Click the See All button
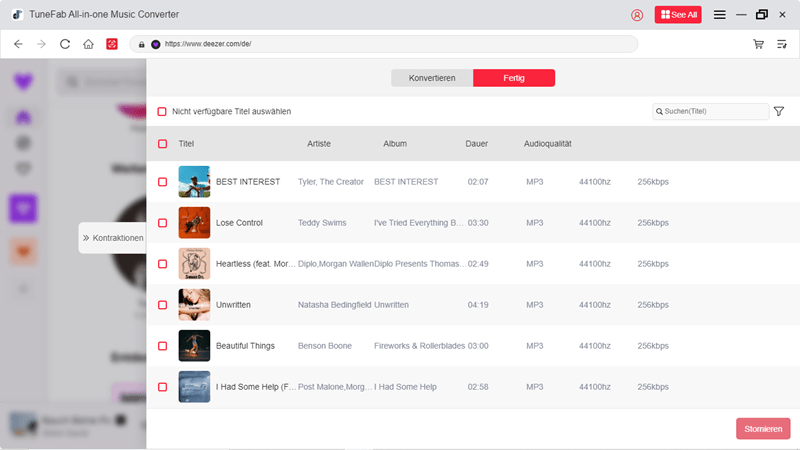The height and width of the screenshot is (450, 800). 678,15
